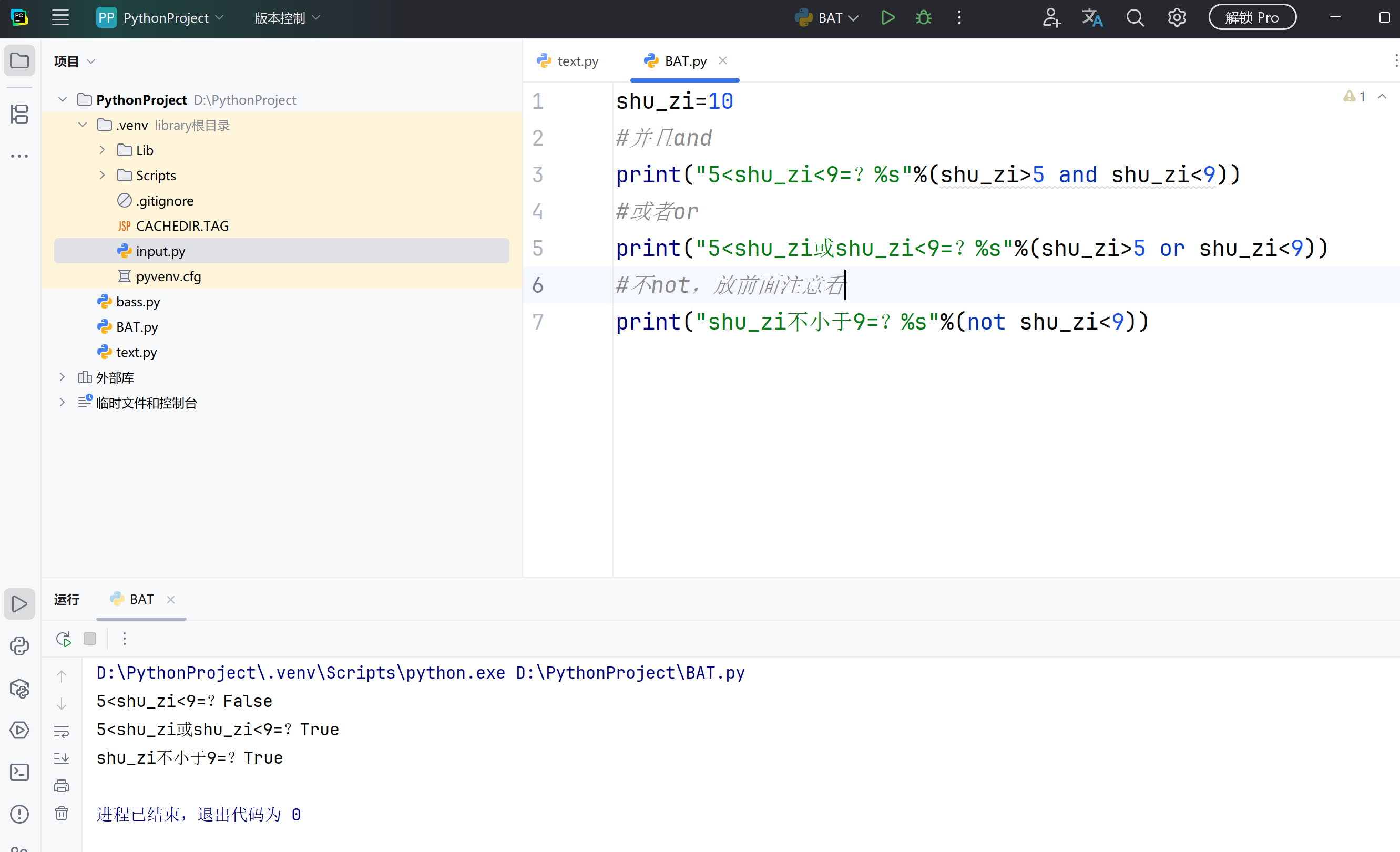
Task: Run the BAT configuration with green play icon
Action: [x=887, y=18]
